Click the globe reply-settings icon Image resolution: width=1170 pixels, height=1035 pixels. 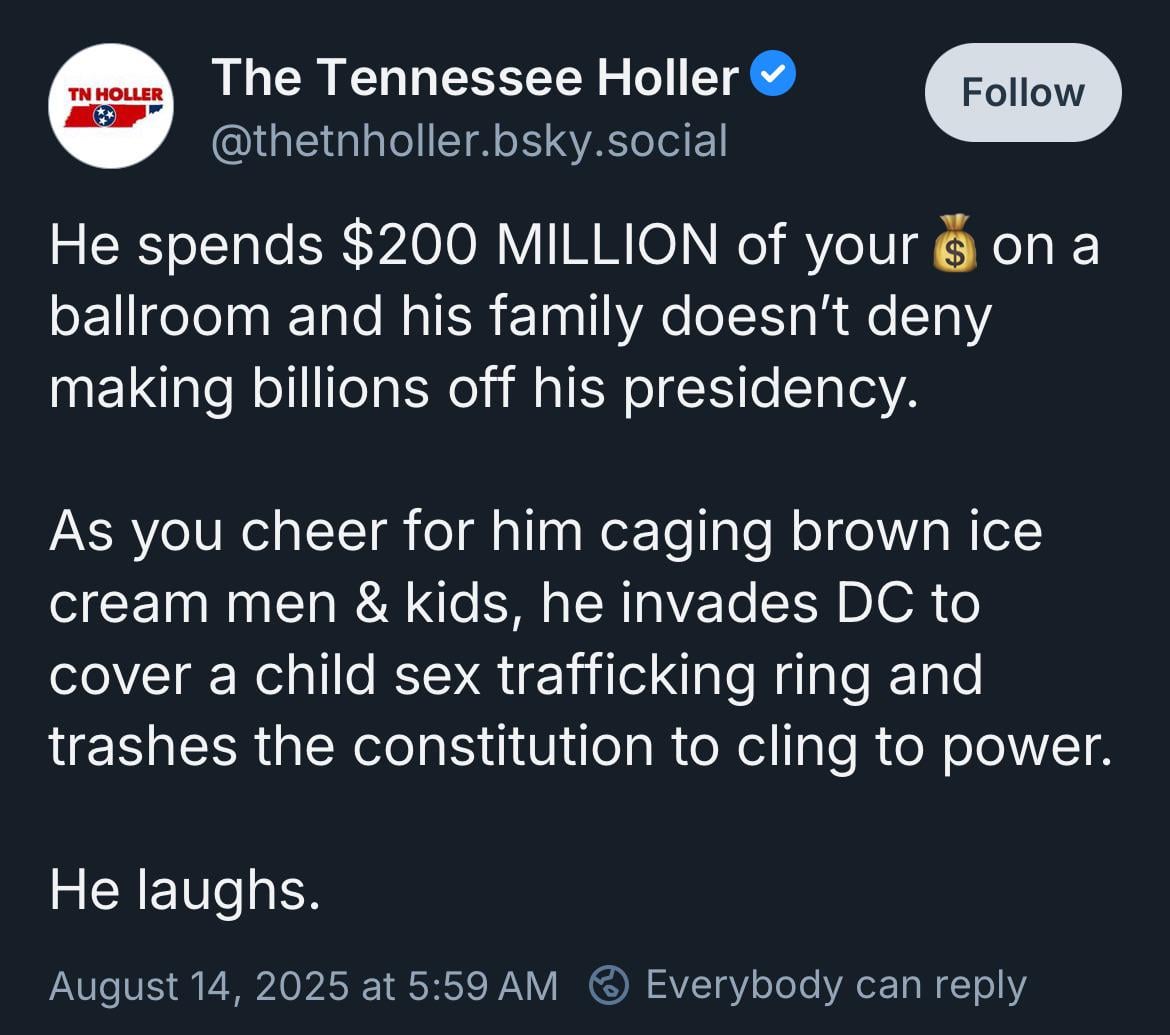click(608, 985)
